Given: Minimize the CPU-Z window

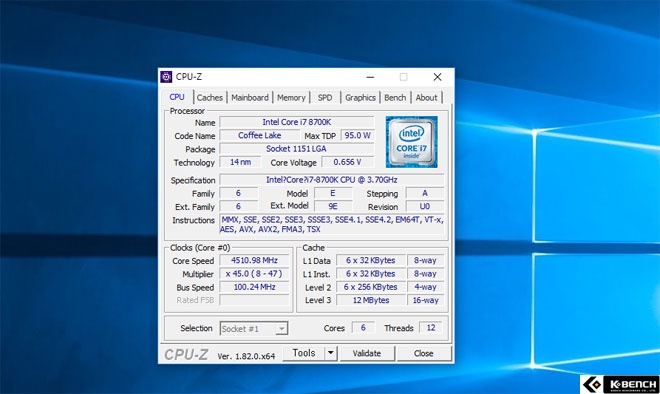Looking at the screenshot, I should (x=370, y=77).
